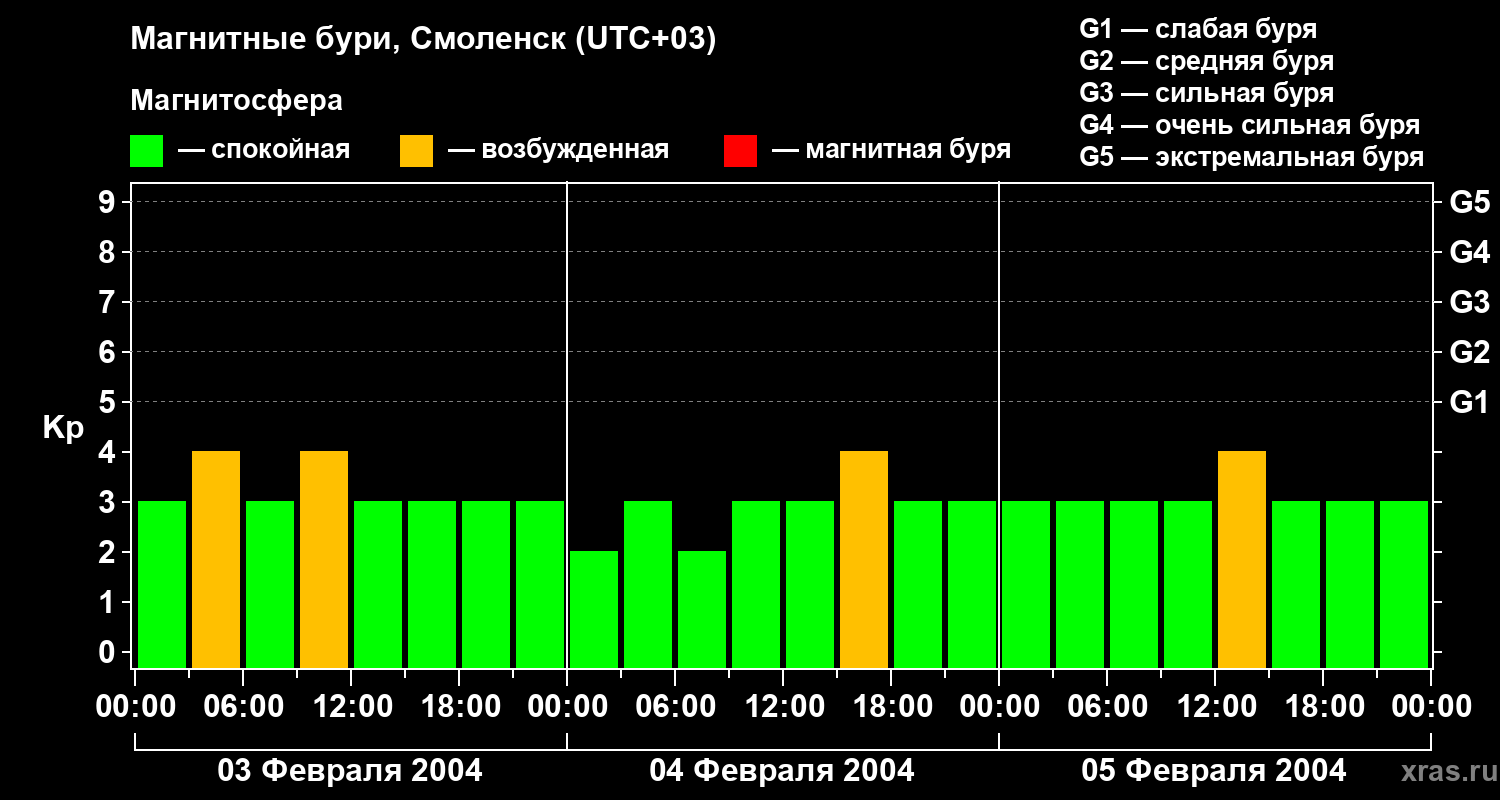1500x800 pixels.
Task: Click the 06:00 time label above 03 Февраля 2004
Action: point(243,707)
